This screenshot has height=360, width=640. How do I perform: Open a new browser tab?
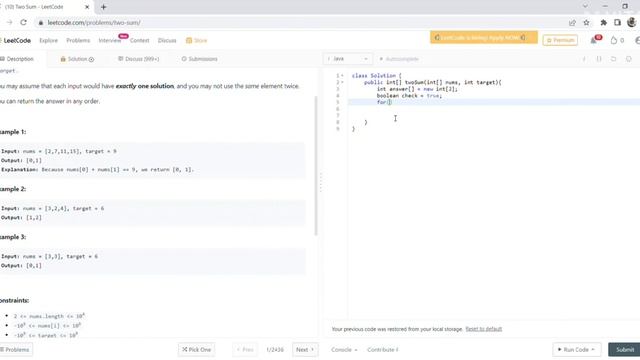tap(103, 7)
